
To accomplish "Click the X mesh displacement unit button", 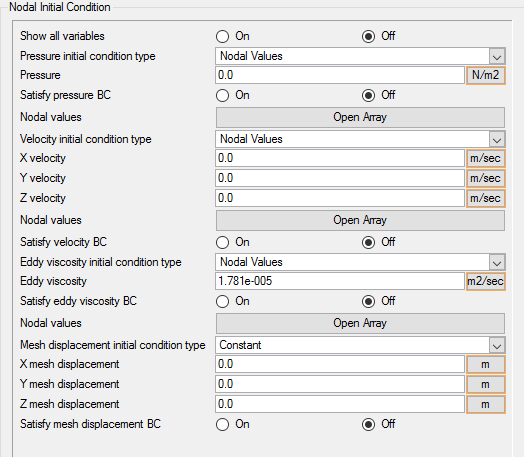I will (x=486, y=364).
